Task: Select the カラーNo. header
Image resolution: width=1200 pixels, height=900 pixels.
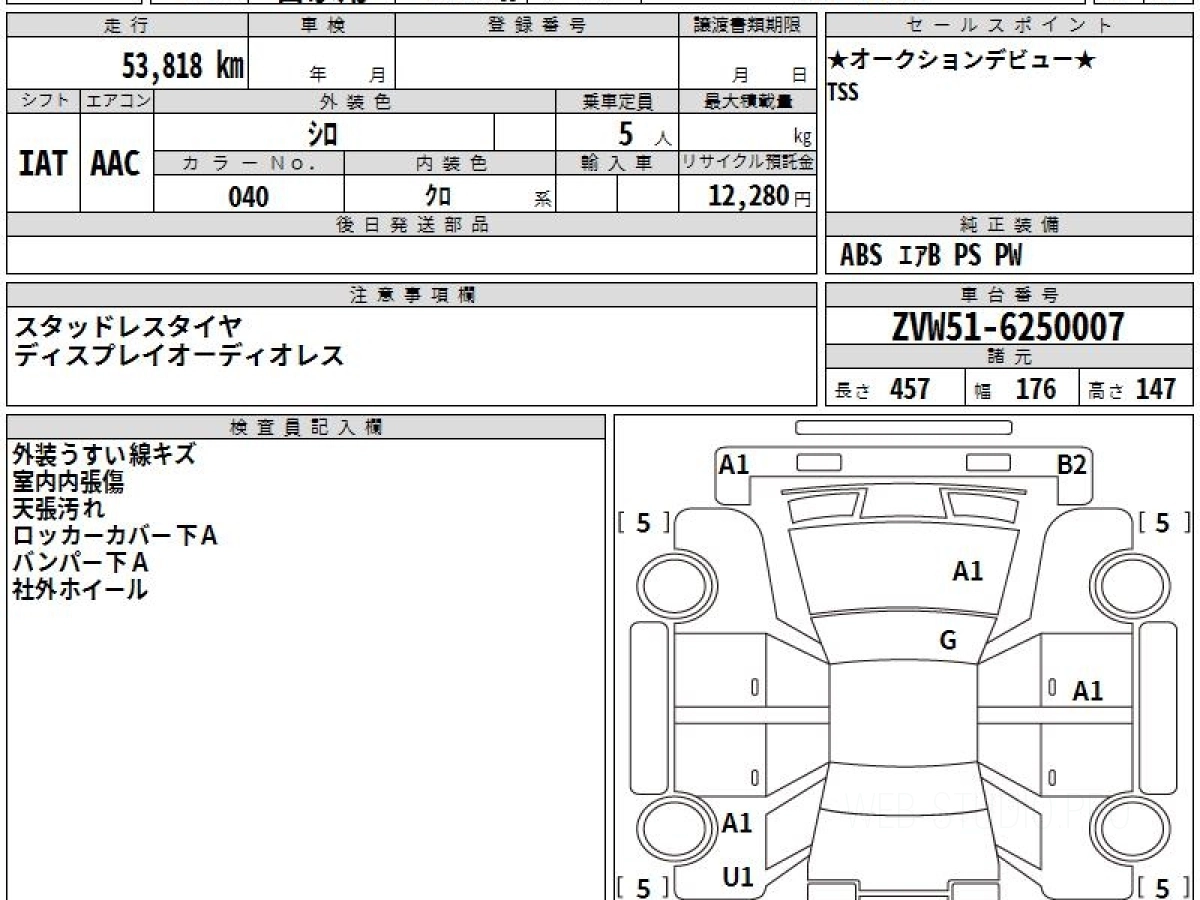Action: click(x=249, y=164)
